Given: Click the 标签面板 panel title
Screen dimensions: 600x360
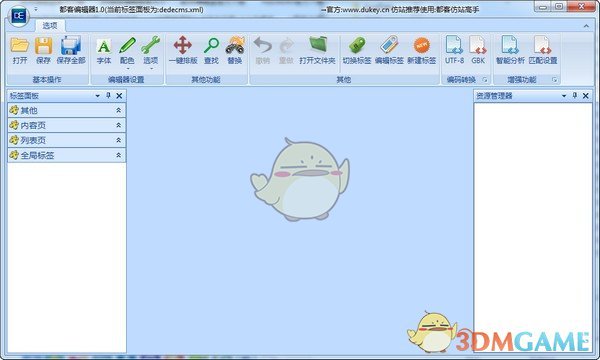Looking at the screenshot, I should click(24, 96).
